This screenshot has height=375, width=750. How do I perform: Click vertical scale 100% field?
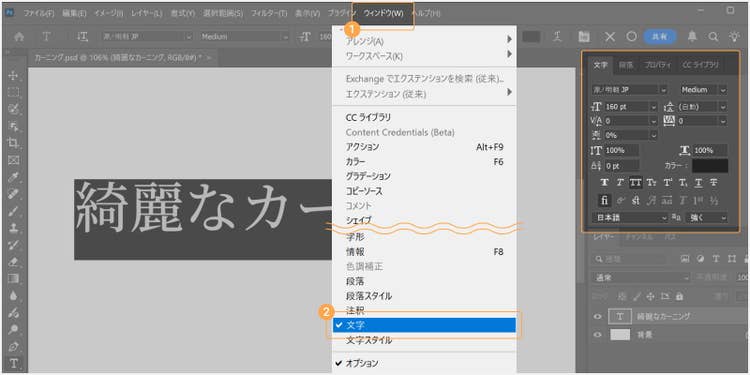point(622,150)
